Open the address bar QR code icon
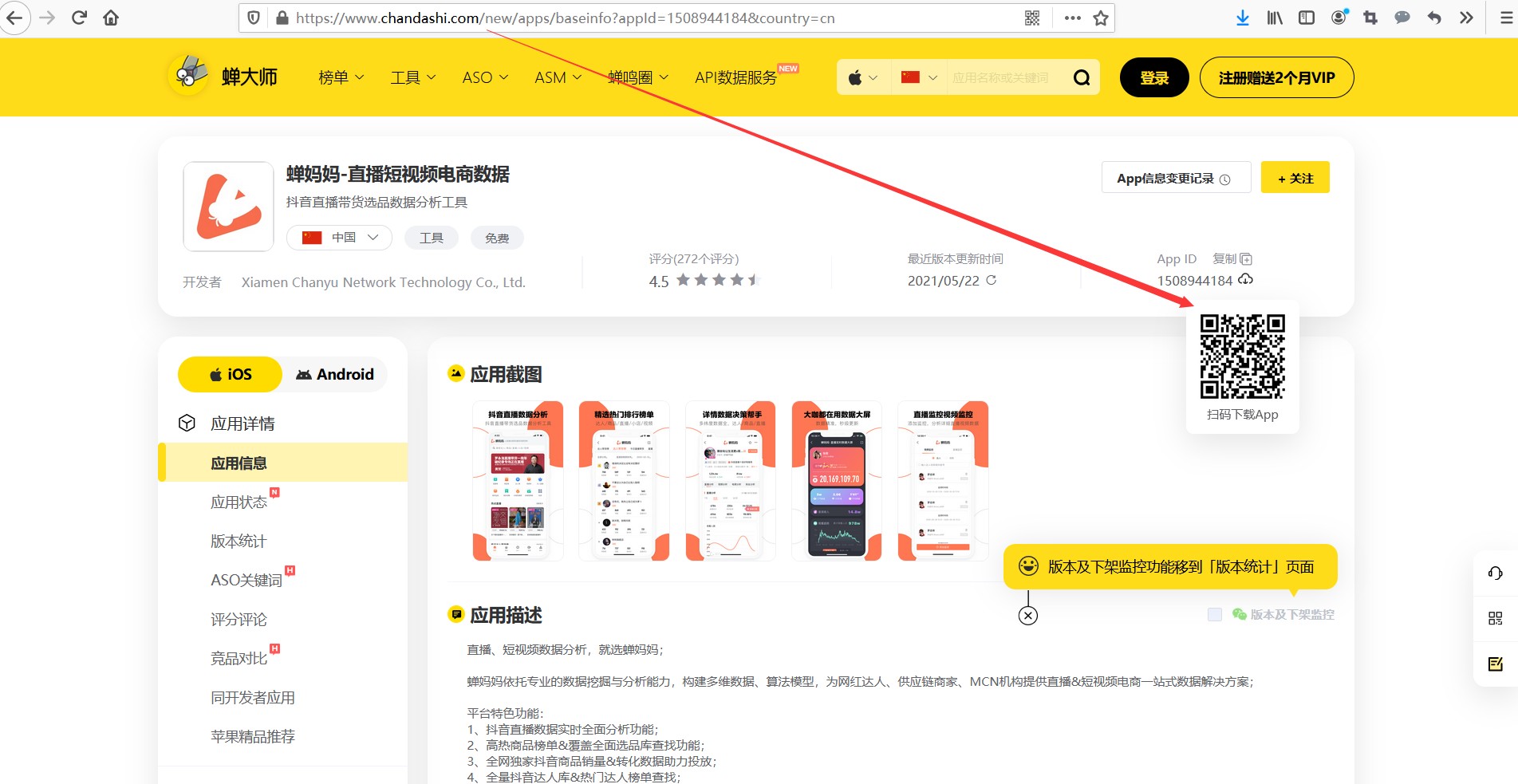1518x784 pixels. [1032, 18]
